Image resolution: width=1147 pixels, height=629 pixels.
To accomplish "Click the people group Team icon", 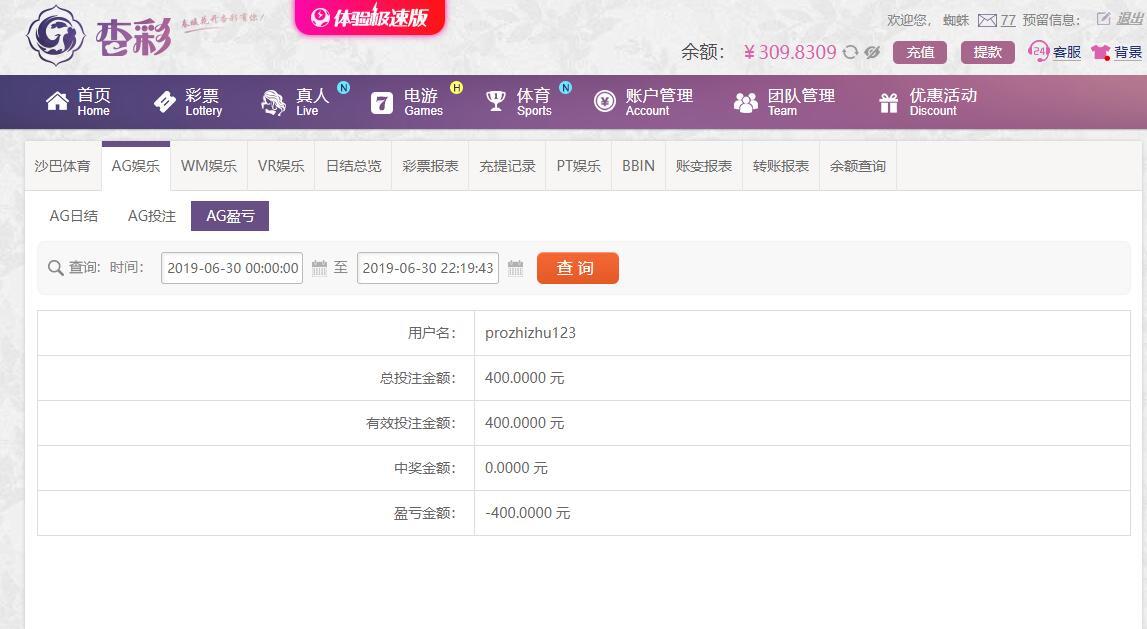I will point(745,102).
